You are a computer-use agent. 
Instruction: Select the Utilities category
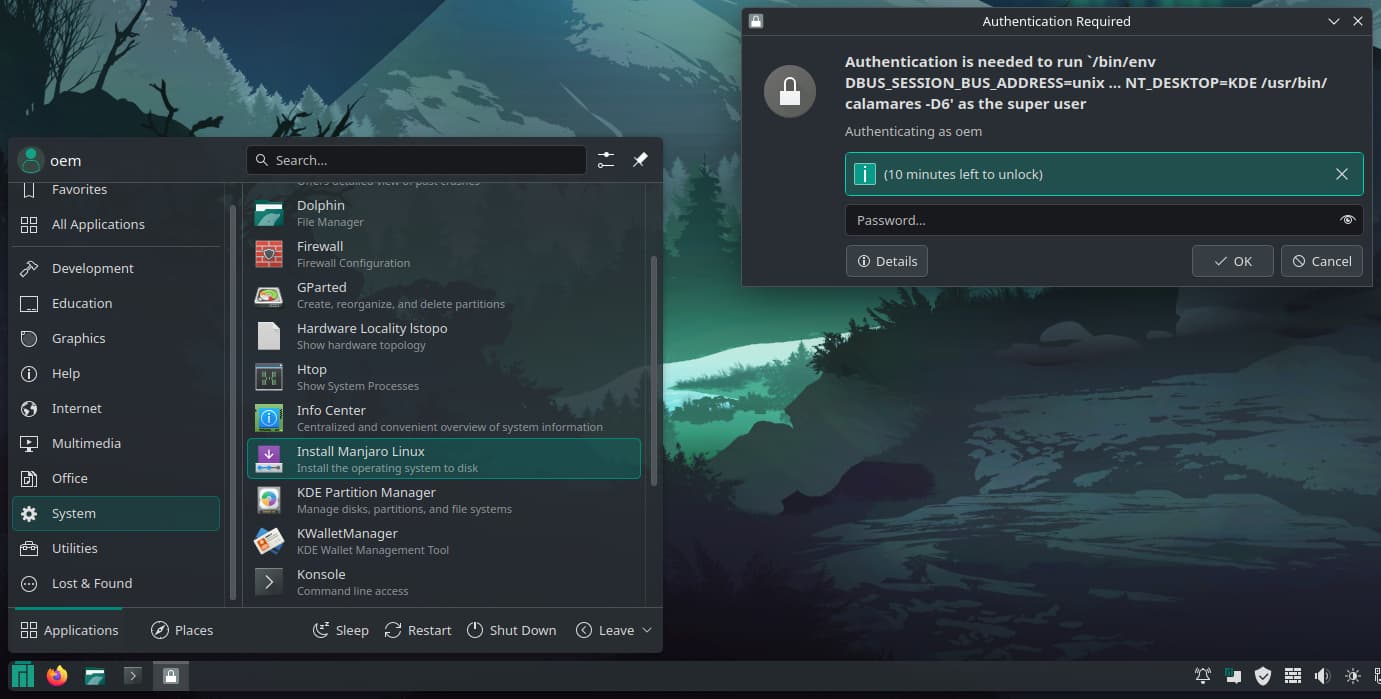[x=116, y=548]
